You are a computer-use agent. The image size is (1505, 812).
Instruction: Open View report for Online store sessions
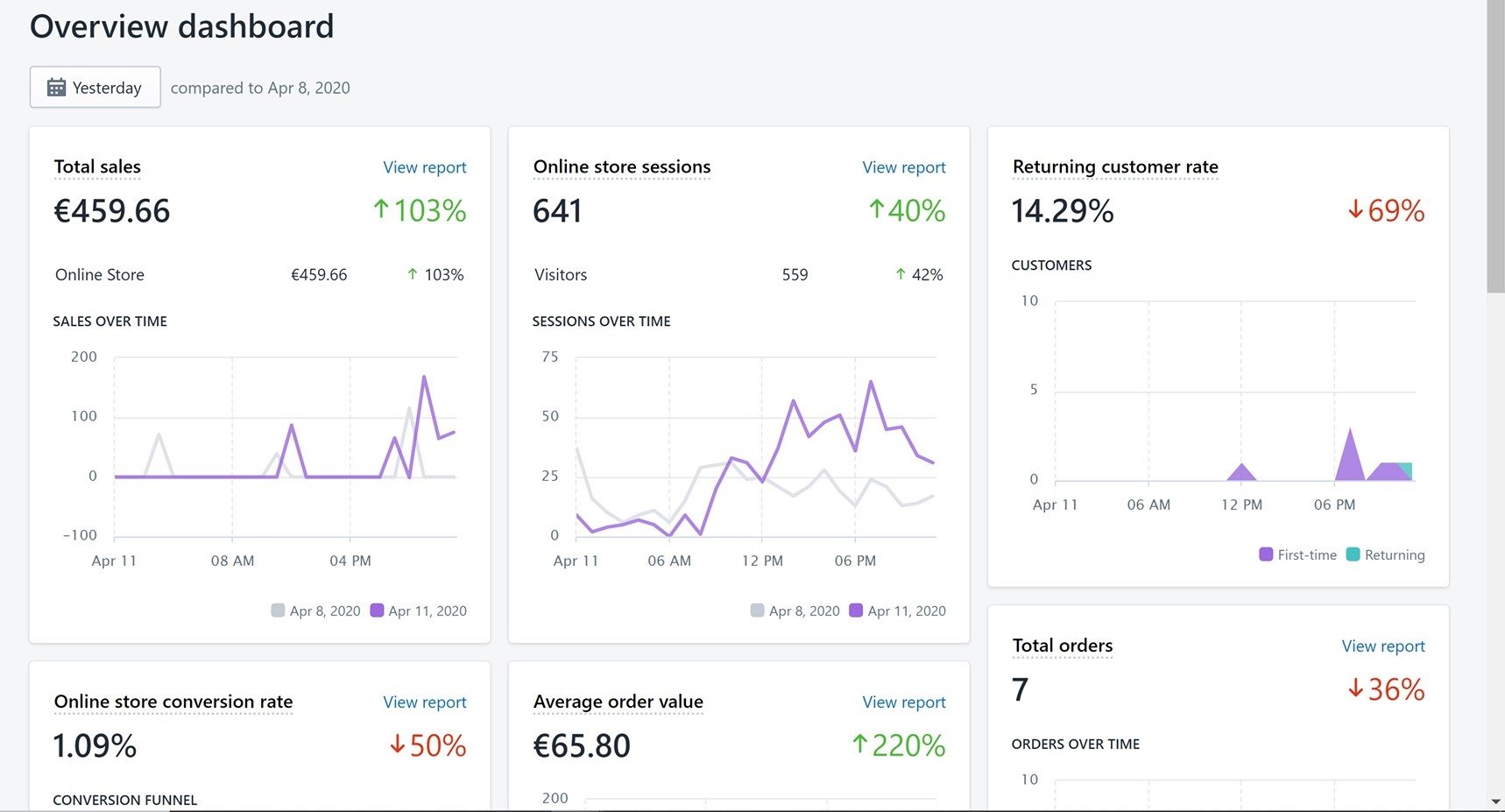pyautogui.click(x=903, y=167)
